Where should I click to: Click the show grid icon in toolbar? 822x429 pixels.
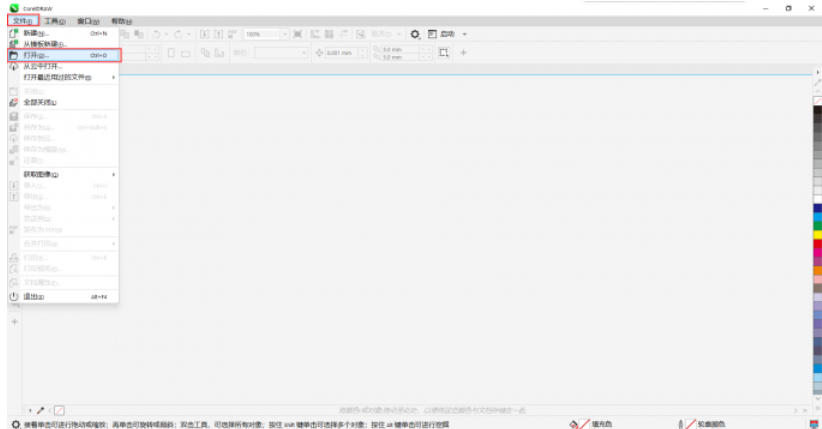(329, 34)
